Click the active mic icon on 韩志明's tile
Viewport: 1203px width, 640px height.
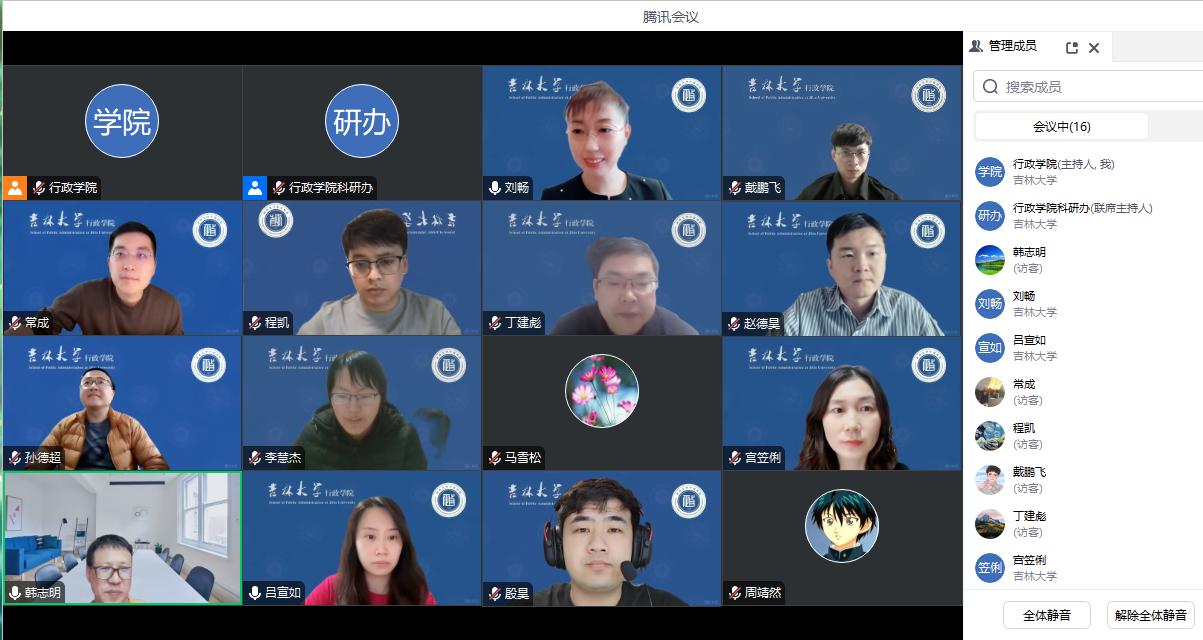click(x=15, y=593)
